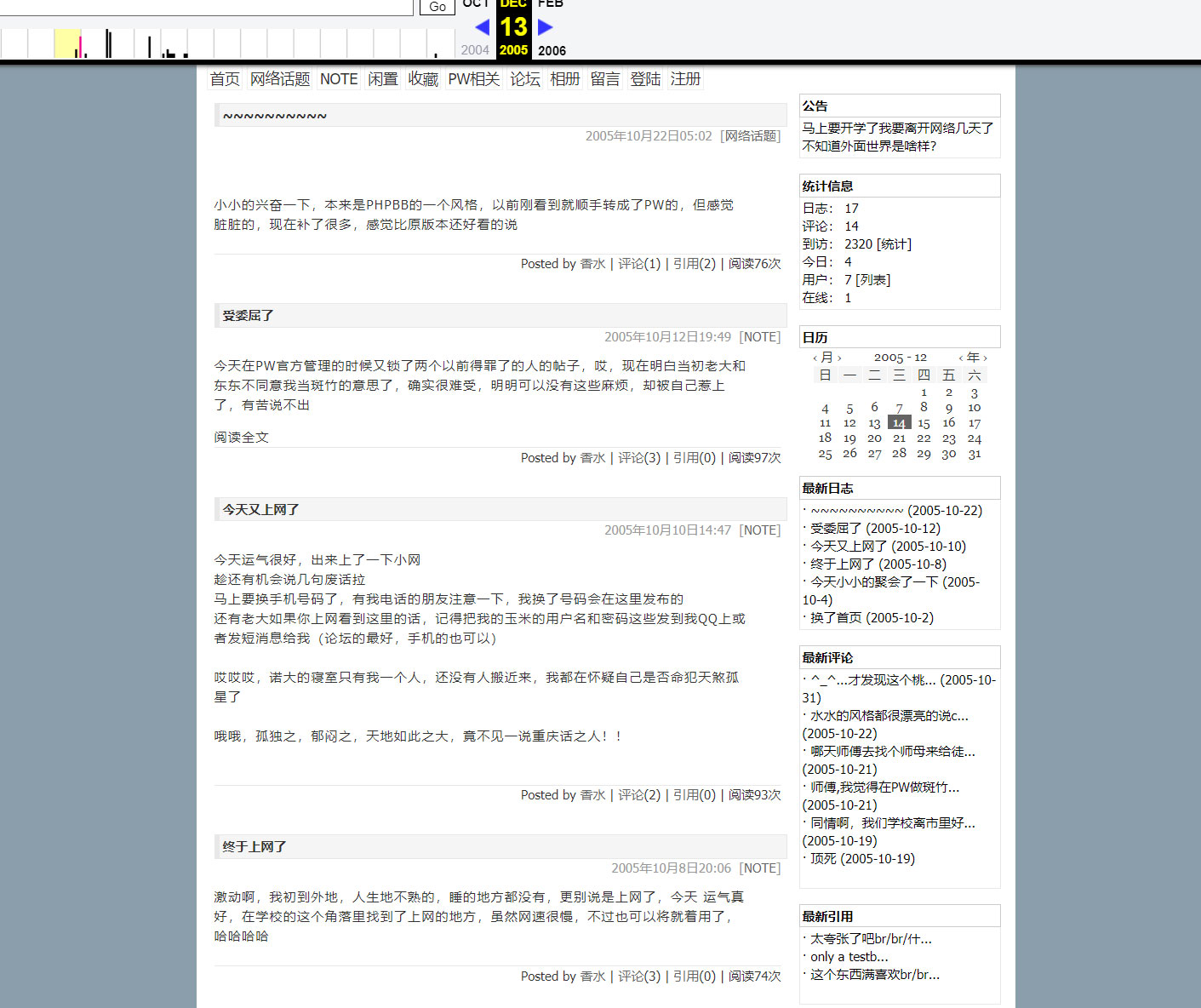Go to next Wayback capture arrow
This screenshot has width=1201, height=1008.
pyautogui.click(x=546, y=27)
